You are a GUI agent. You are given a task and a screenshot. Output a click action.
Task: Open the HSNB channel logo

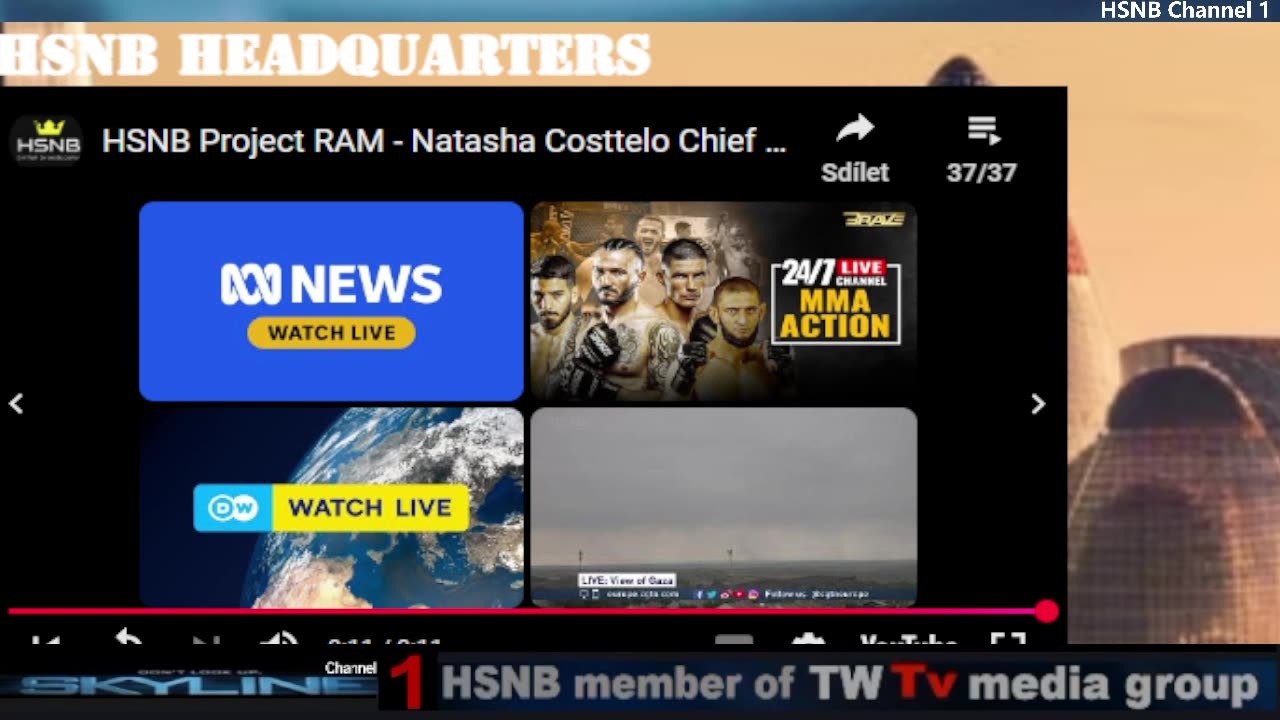point(46,141)
